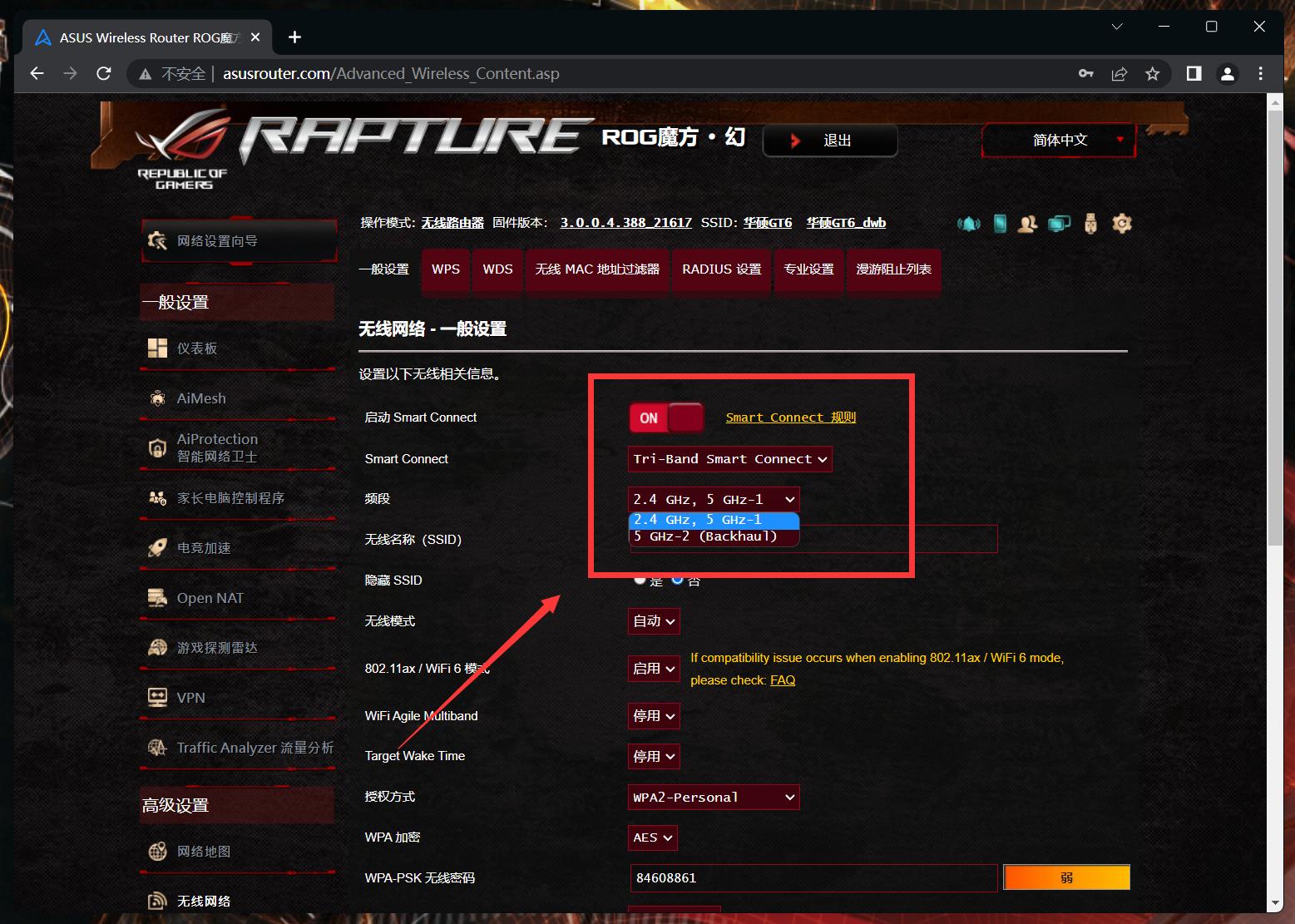Reload the router page
The width and height of the screenshot is (1295, 924).
click(x=104, y=73)
